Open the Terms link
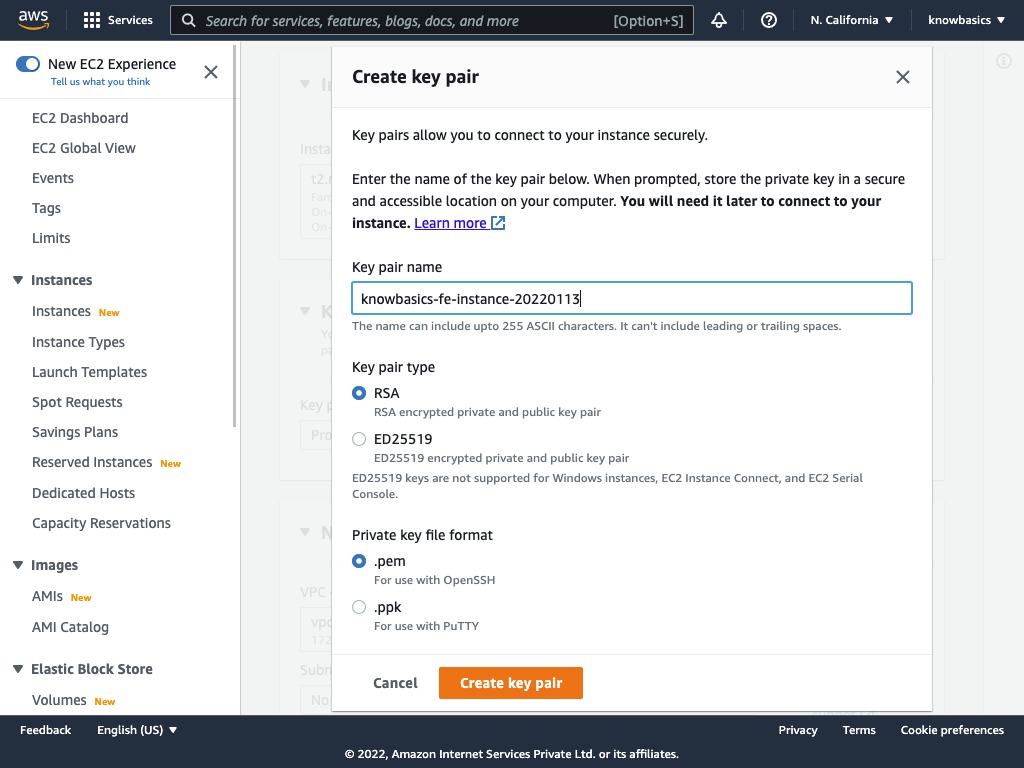 coord(859,730)
